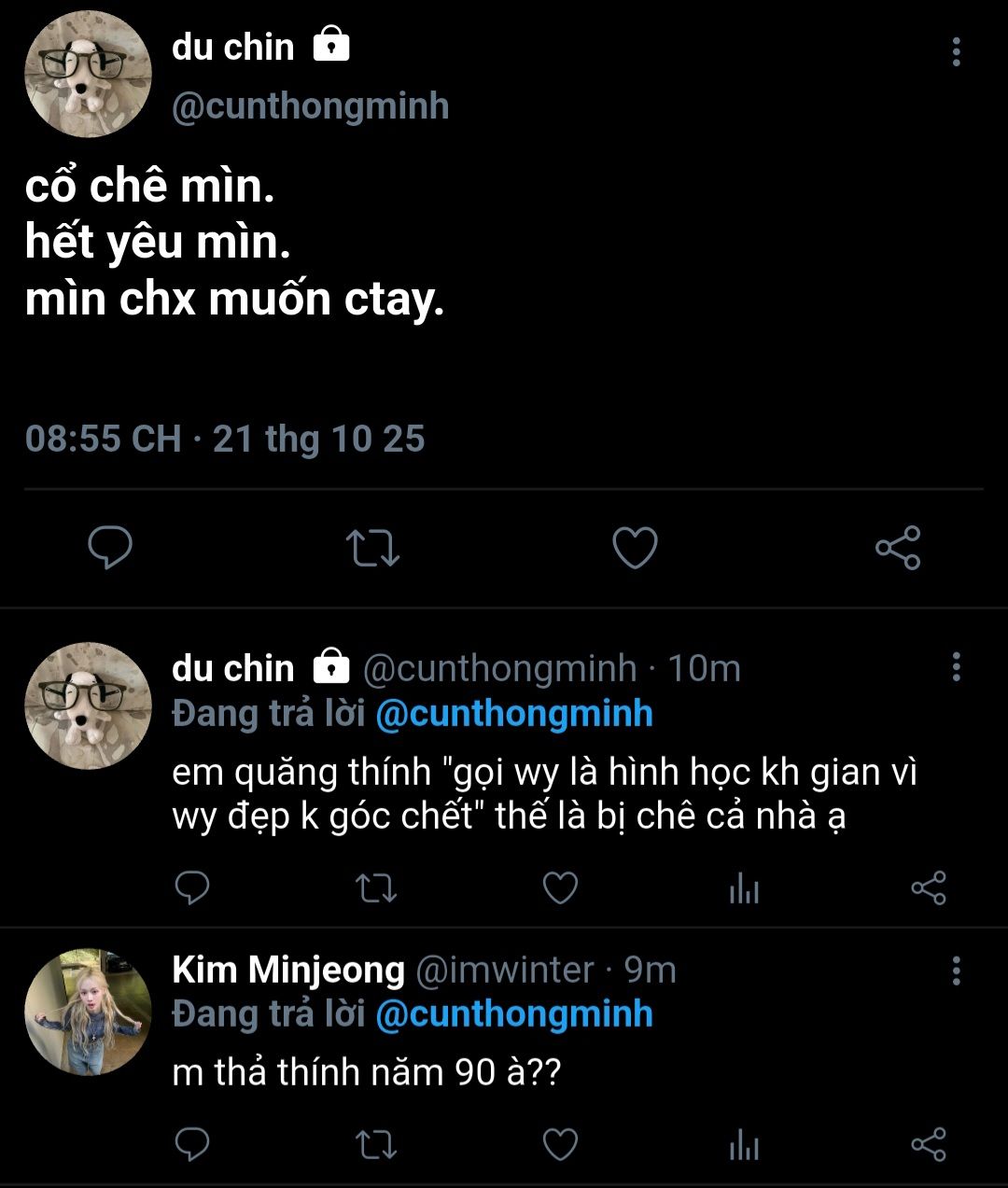
Task: Reply to the main du chin tweet
Action: coord(110,548)
